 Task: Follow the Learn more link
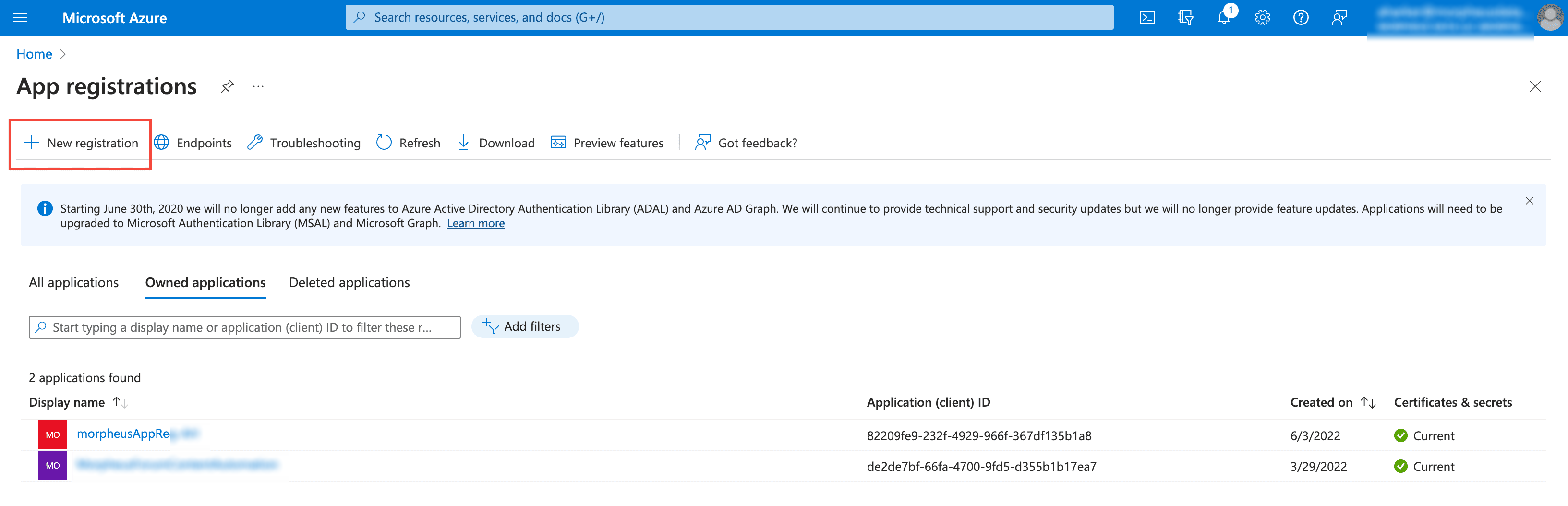click(475, 223)
